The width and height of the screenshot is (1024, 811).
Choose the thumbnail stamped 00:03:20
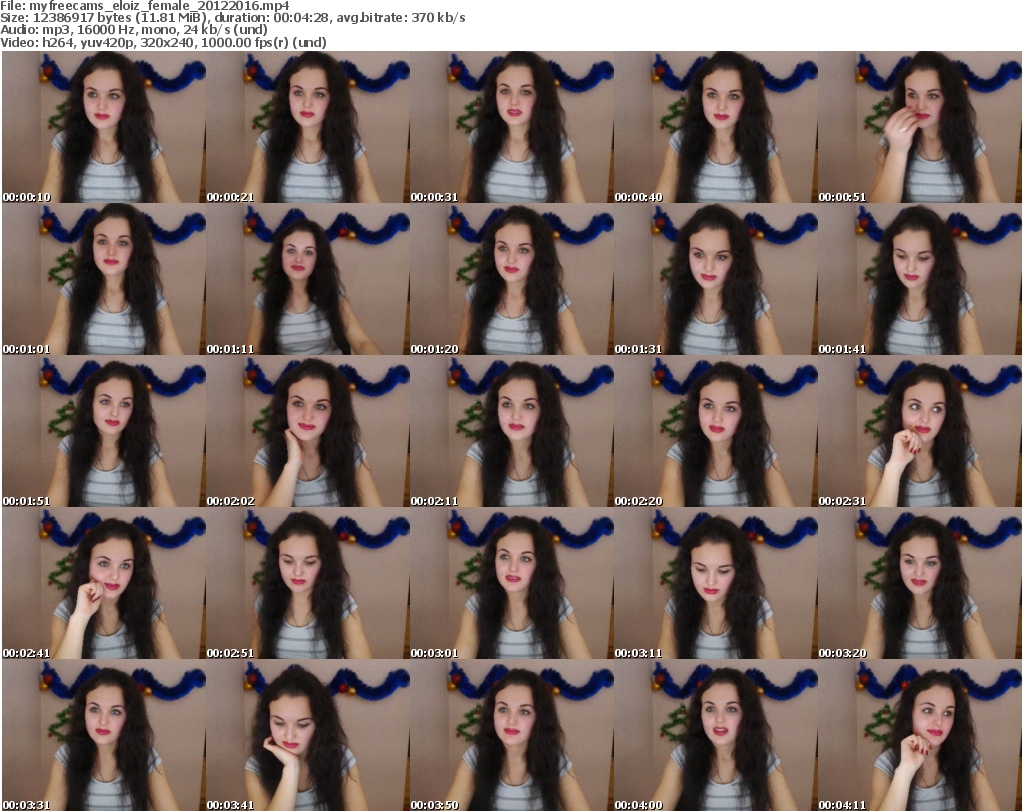tap(920, 584)
